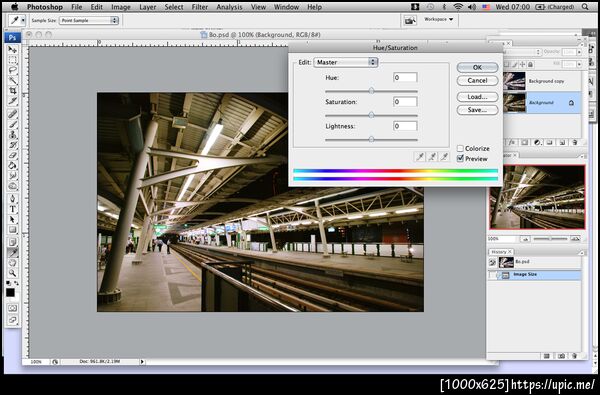Delete history state with History trash icon

coord(574,356)
